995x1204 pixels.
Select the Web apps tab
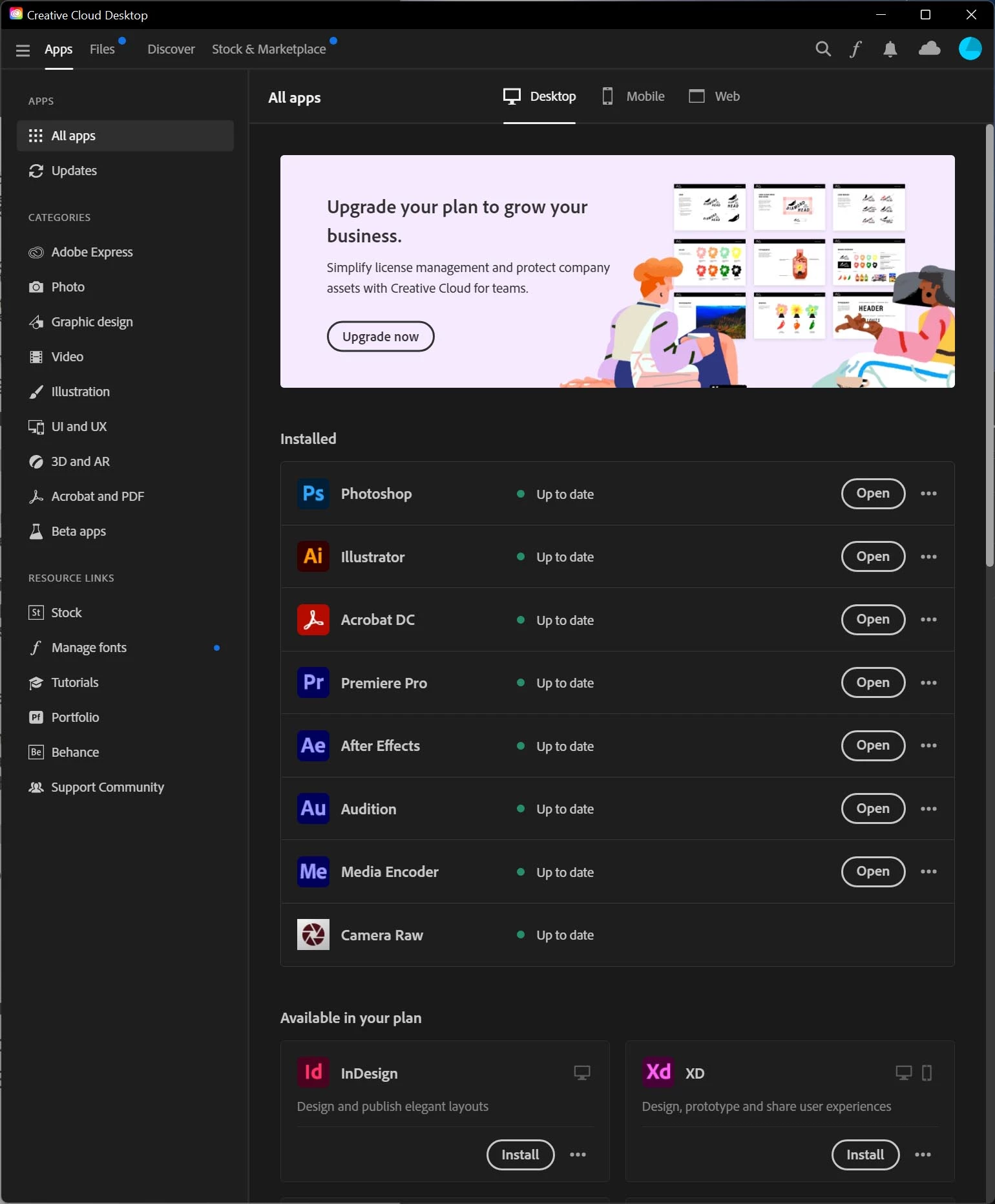click(x=714, y=96)
